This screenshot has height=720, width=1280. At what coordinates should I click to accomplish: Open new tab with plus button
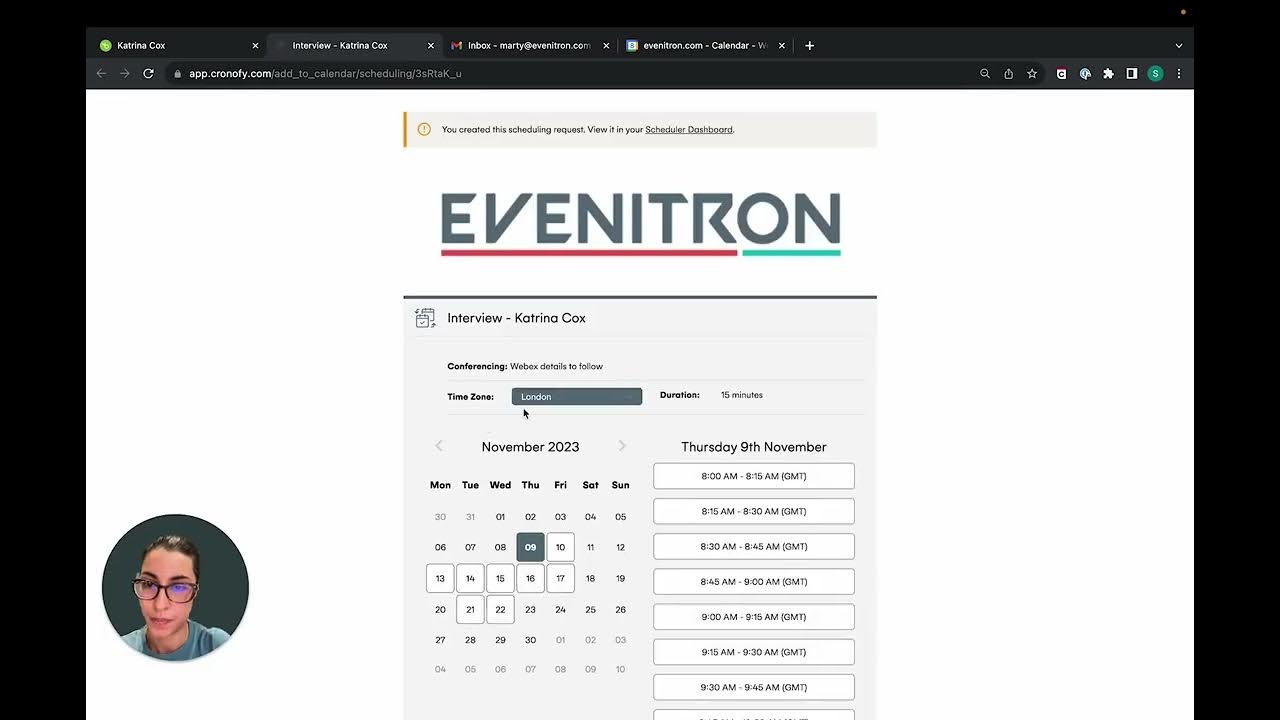[x=809, y=45]
